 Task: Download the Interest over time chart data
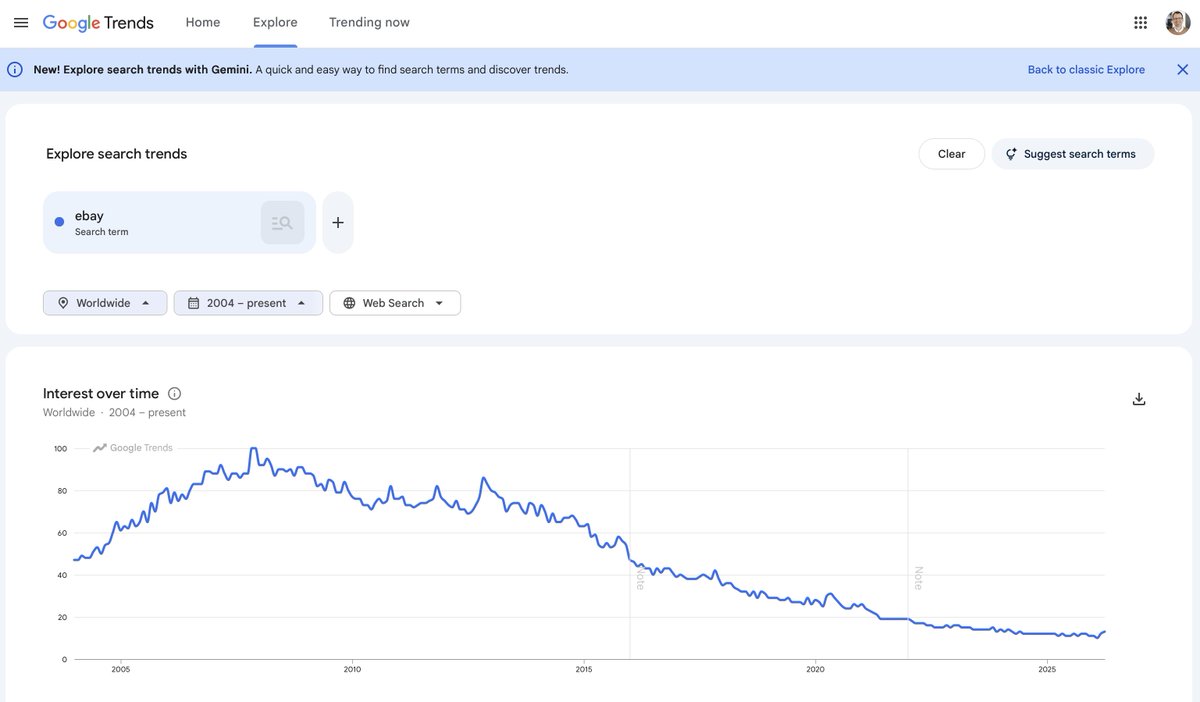click(1139, 399)
